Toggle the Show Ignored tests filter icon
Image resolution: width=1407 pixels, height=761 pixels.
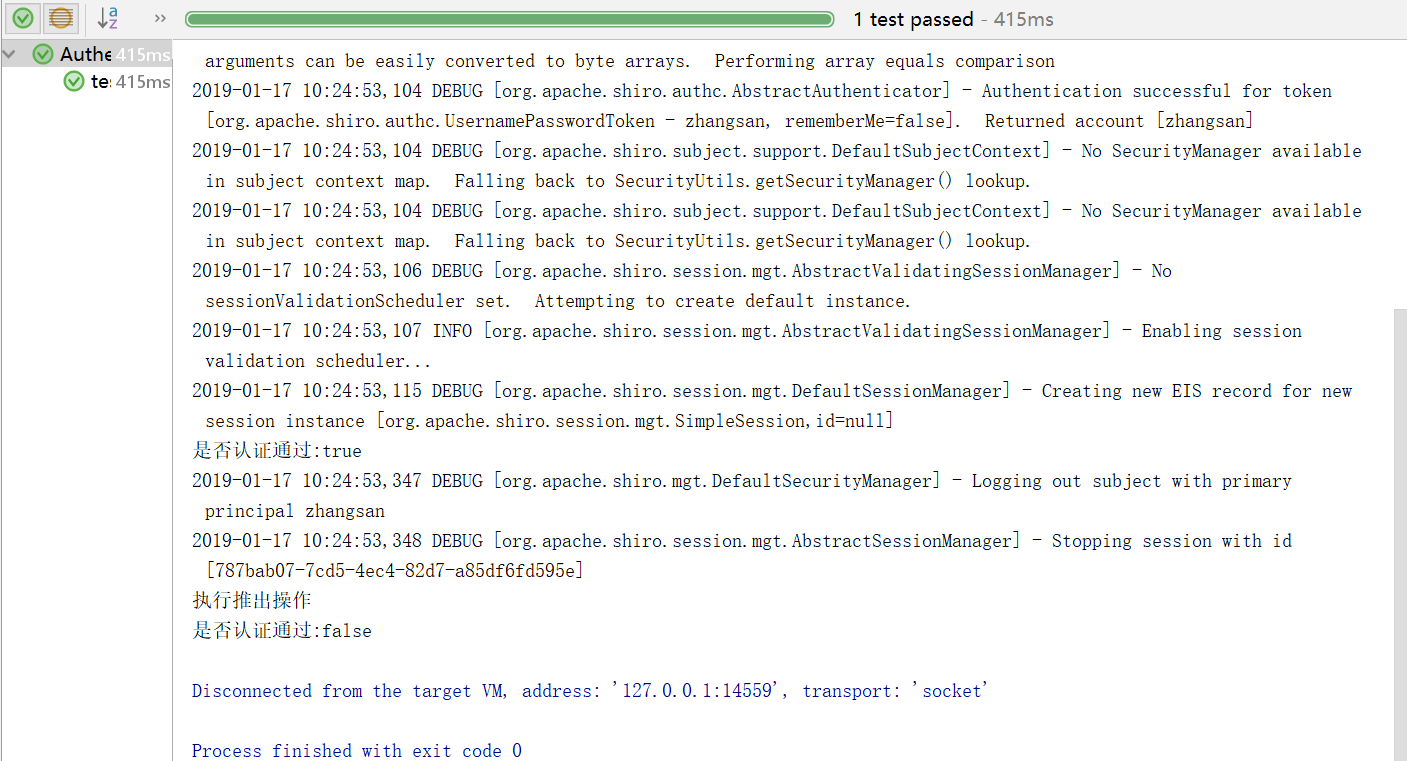pyautogui.click(x=61, y=18)
